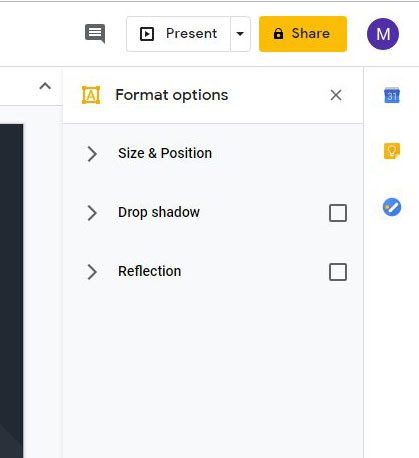Open the Present options dropdown arrow
Screen dimensions: 419x458
240,34
